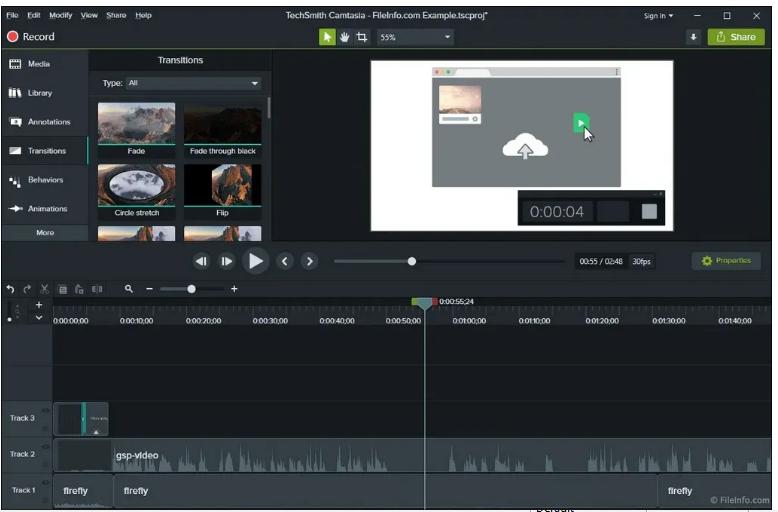Toggle visibility eye on Track 2
The image size is (778, 512).
click(45, 445)
